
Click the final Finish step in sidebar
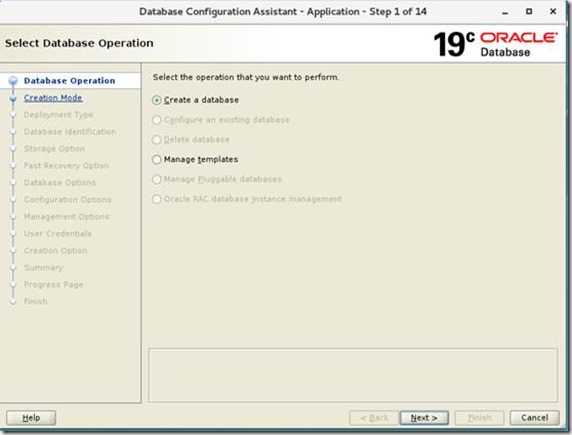[36, 301]
